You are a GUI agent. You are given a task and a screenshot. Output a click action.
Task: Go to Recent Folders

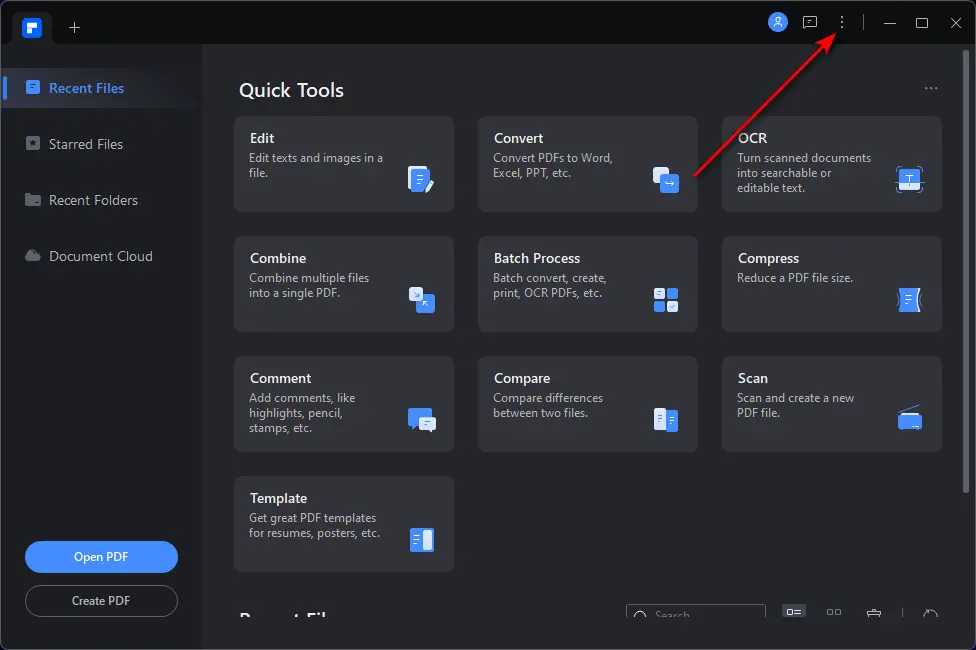[93, 200]
